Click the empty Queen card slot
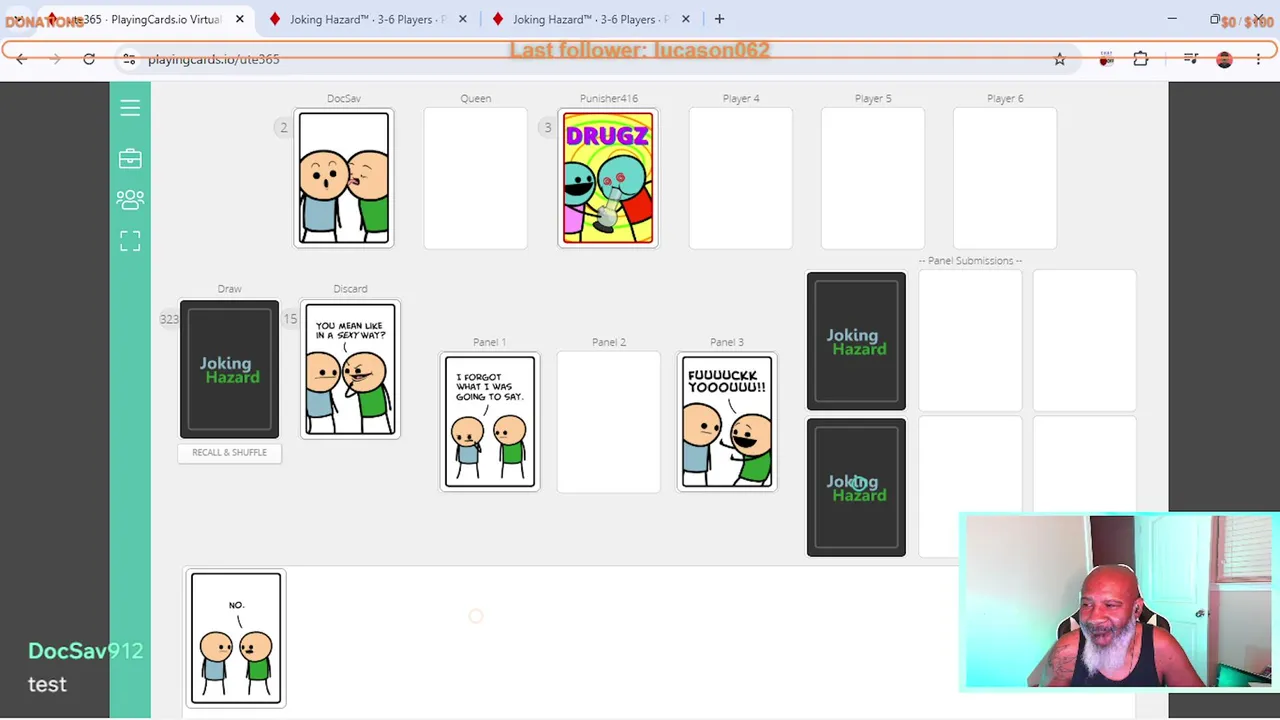 476,178
